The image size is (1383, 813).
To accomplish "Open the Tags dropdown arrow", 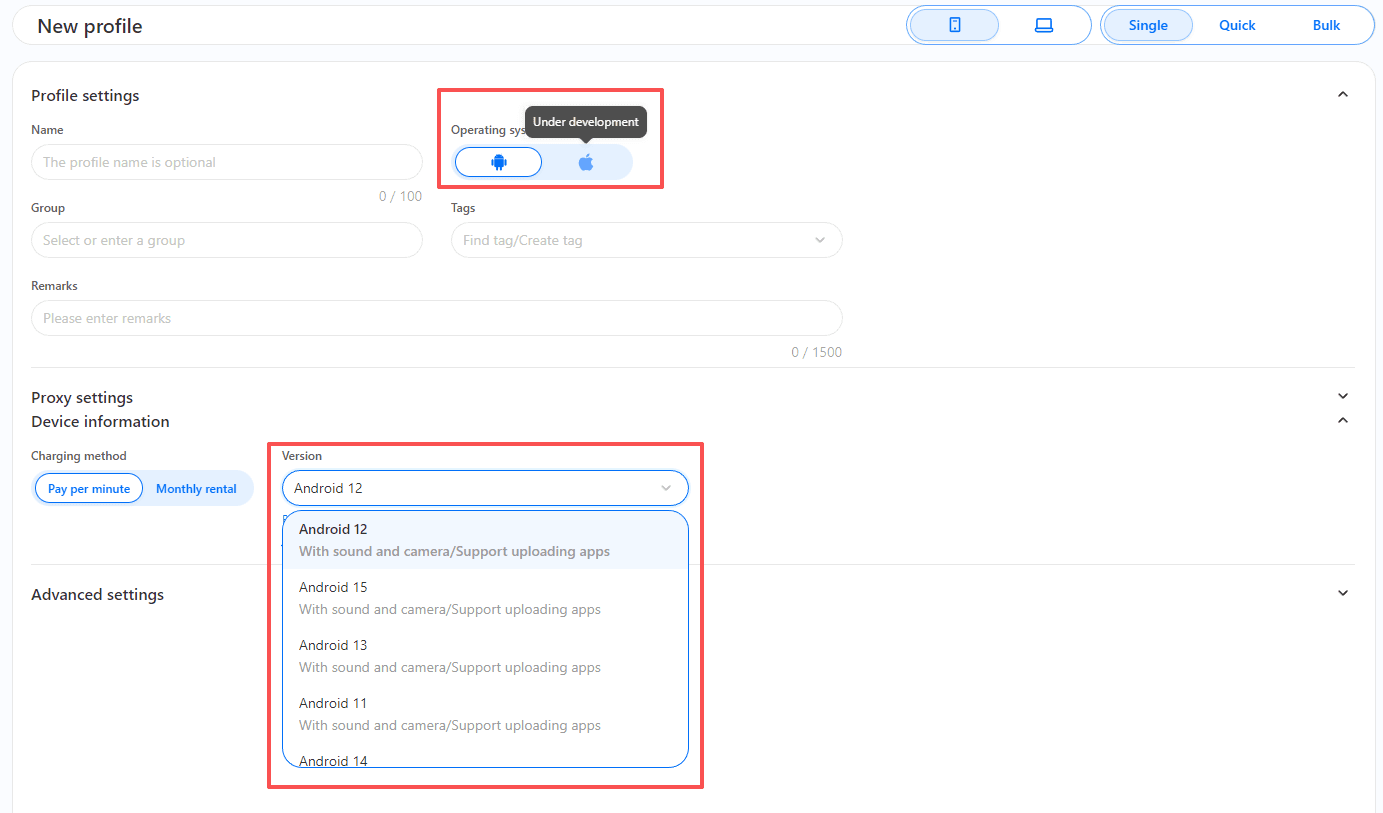I will [820, 240].
